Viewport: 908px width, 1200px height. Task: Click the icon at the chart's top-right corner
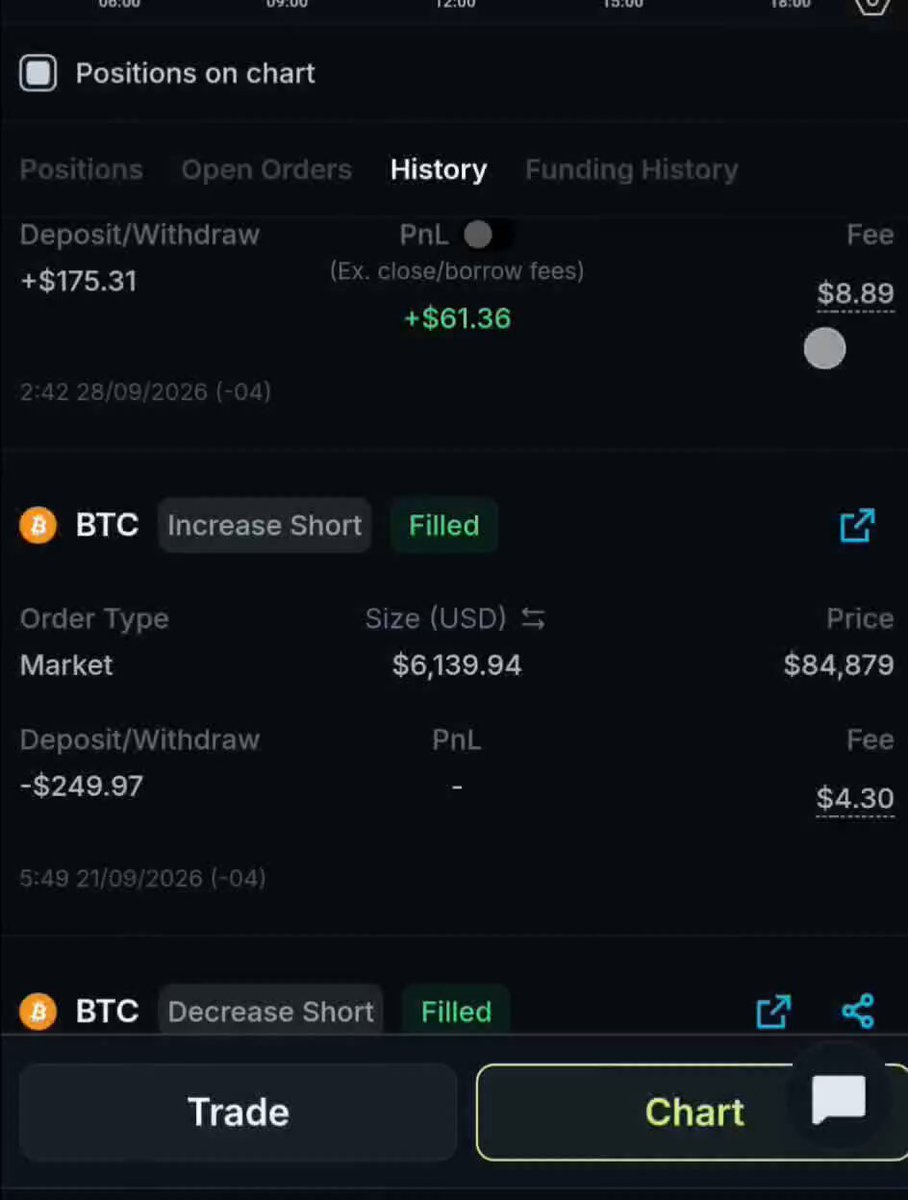(873, 6)
